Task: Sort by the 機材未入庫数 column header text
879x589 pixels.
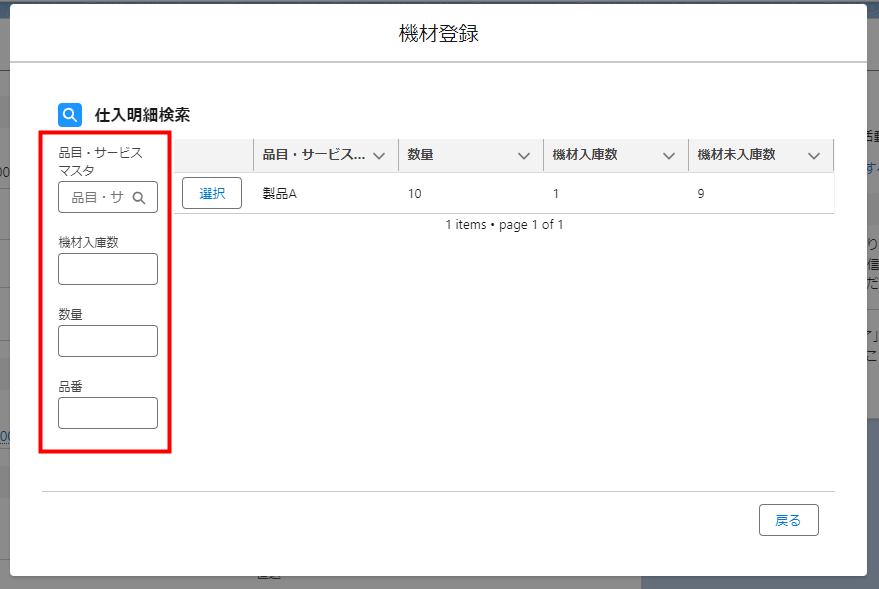Action: (x=736, y=155)
